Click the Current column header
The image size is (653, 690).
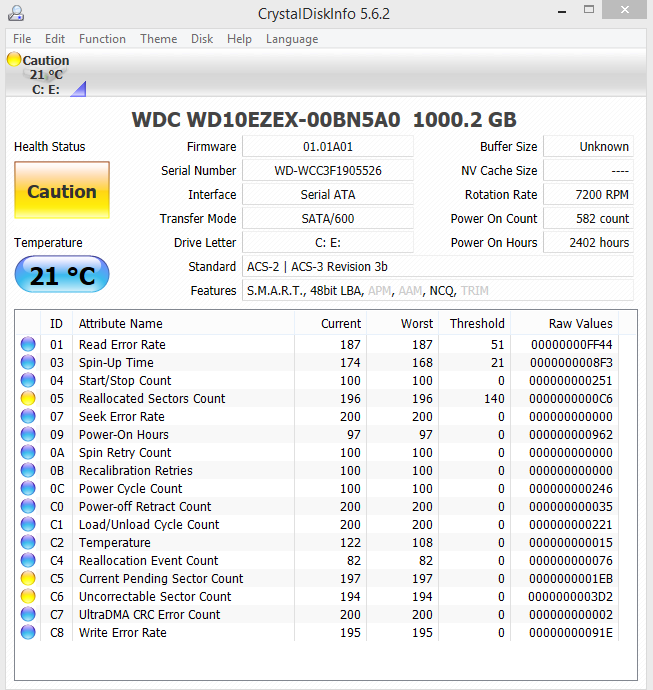330,323
